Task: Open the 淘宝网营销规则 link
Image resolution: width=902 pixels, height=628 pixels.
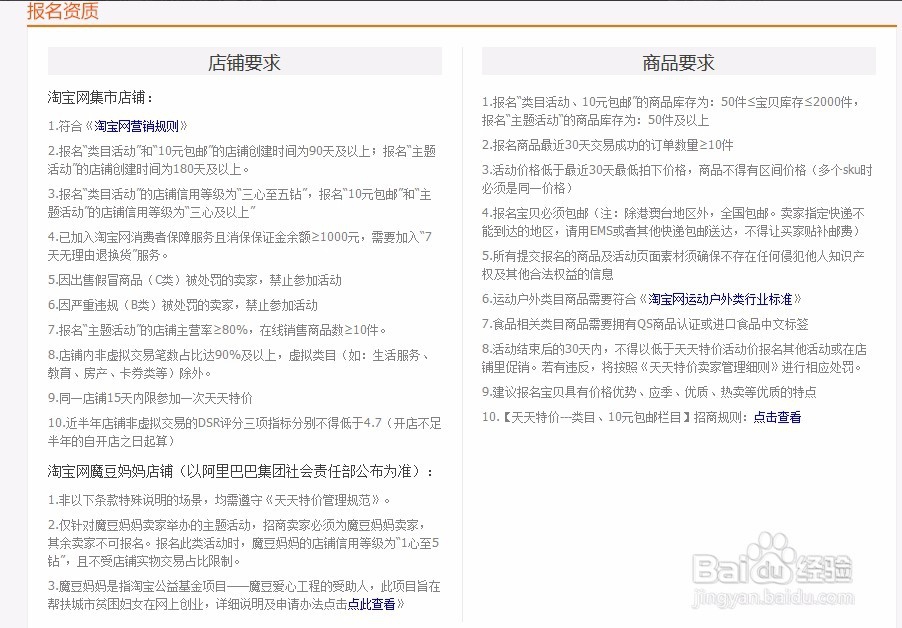Action: [136, 126]
